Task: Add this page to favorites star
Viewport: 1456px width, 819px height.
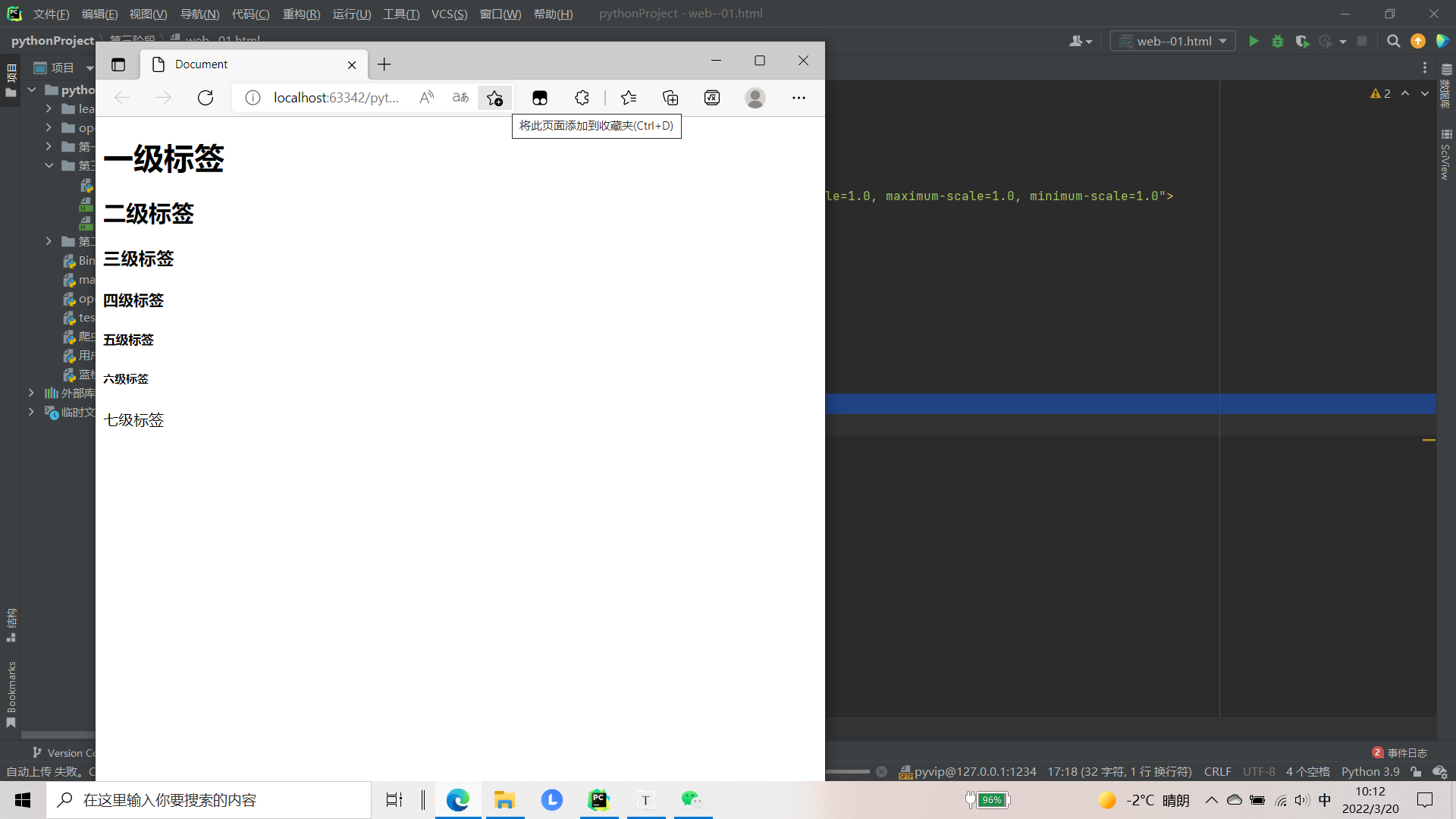Action: (494, 98)
